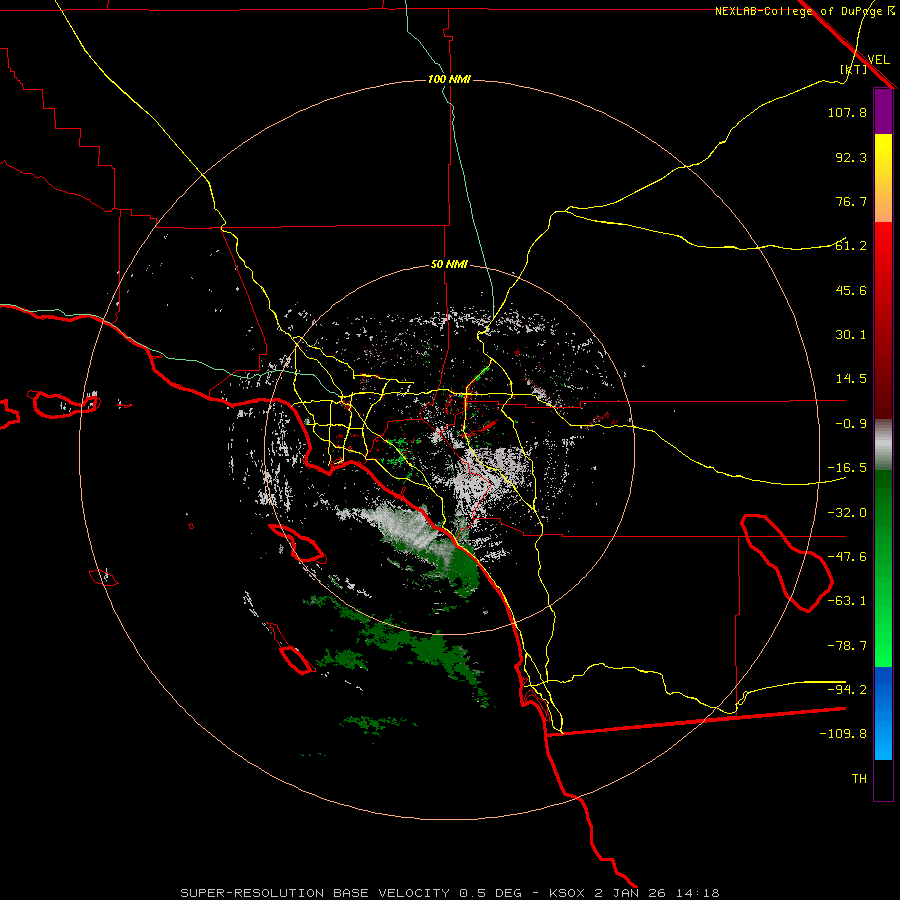This screenshot has height=900, width=900.
Task: Pick the blue segment of the velocity color bar
Action: (x=883, y=713)
